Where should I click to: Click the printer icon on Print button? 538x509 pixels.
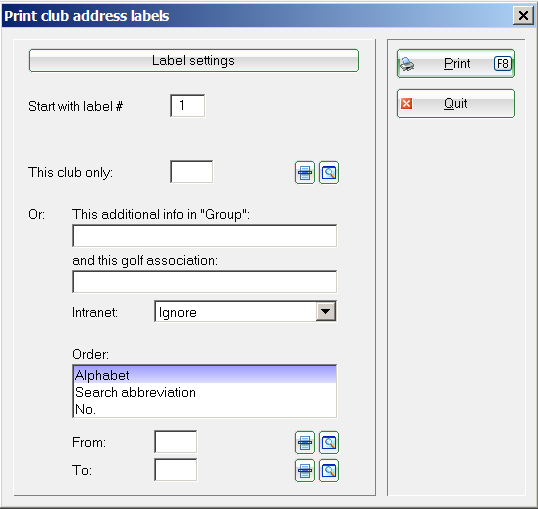[407, 64]
